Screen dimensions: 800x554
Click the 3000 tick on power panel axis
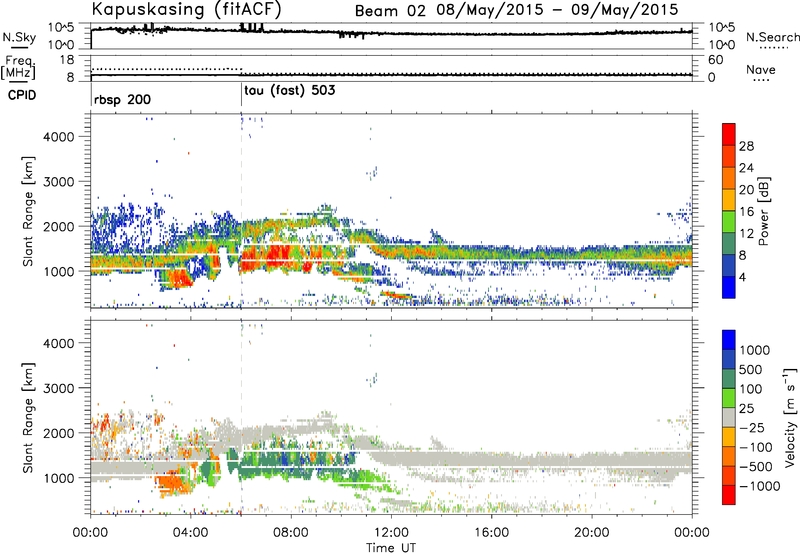pos(58,182)
